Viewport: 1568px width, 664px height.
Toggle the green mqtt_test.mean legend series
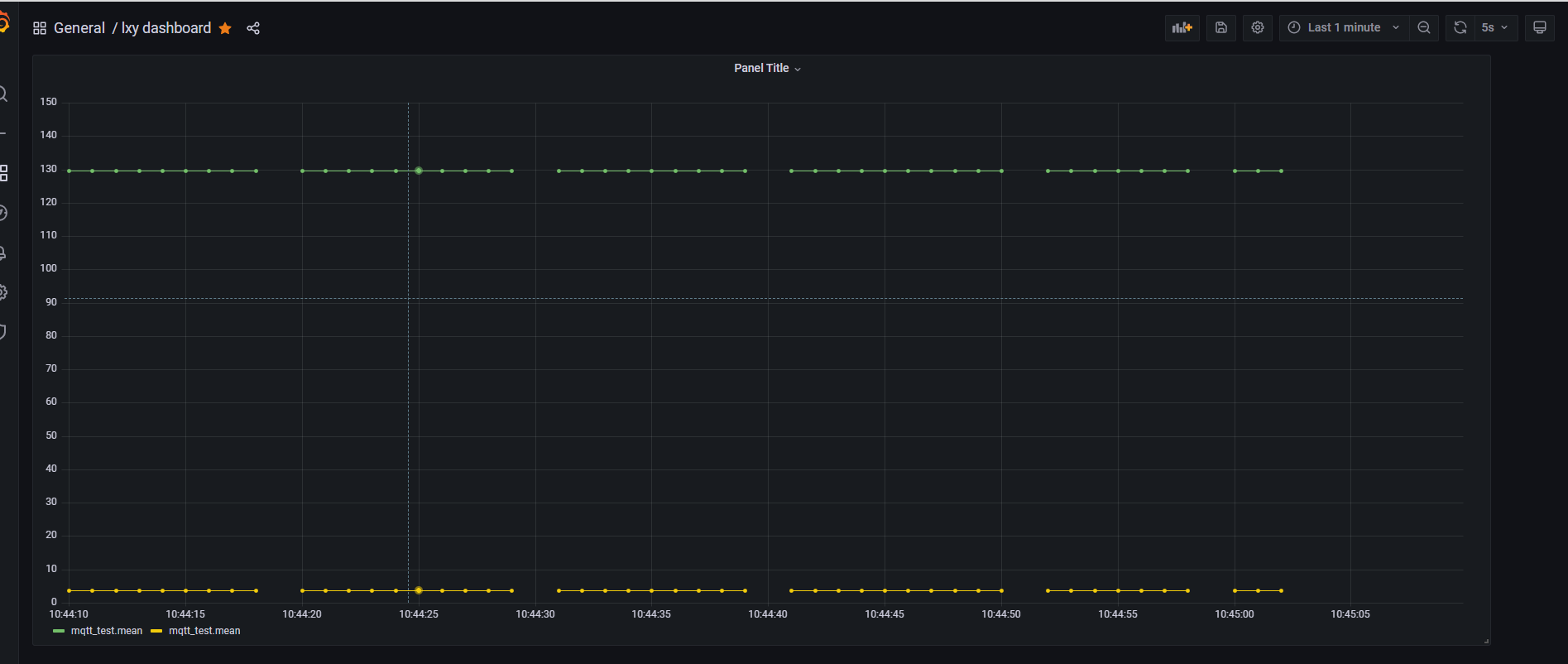click(x=106, y=631)
